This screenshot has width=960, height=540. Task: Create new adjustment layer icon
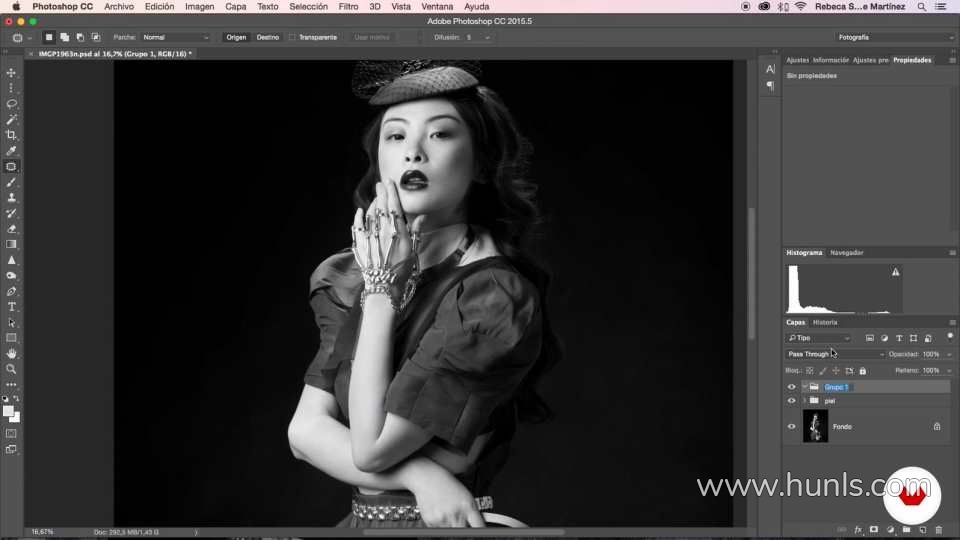pos(890,530)
